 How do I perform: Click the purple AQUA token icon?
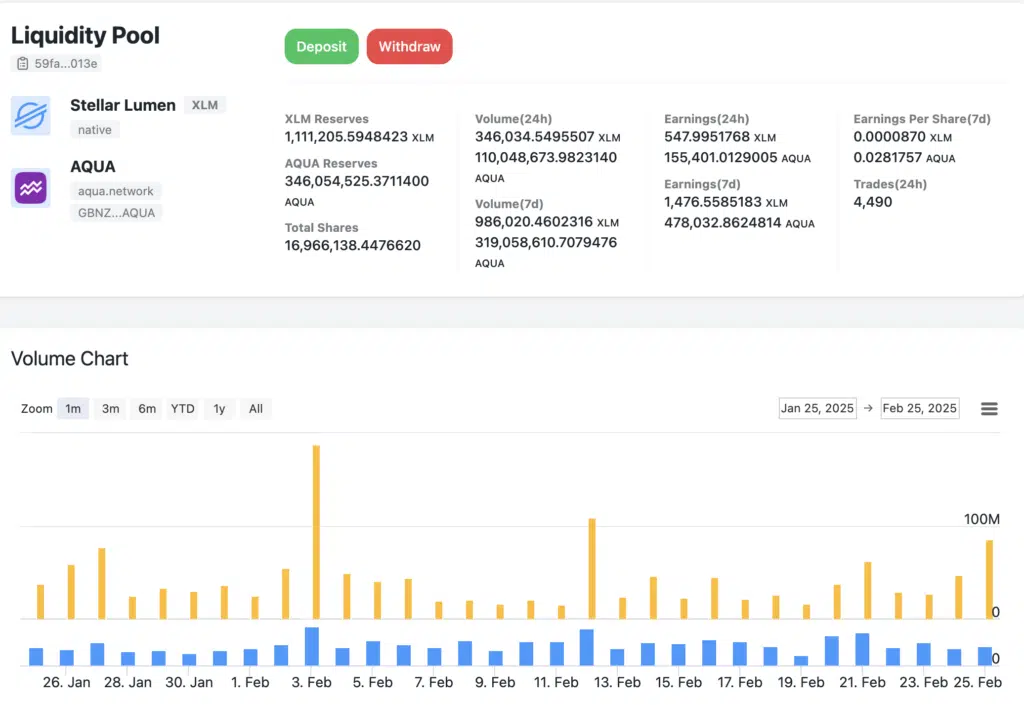click(x=31, y=188)
